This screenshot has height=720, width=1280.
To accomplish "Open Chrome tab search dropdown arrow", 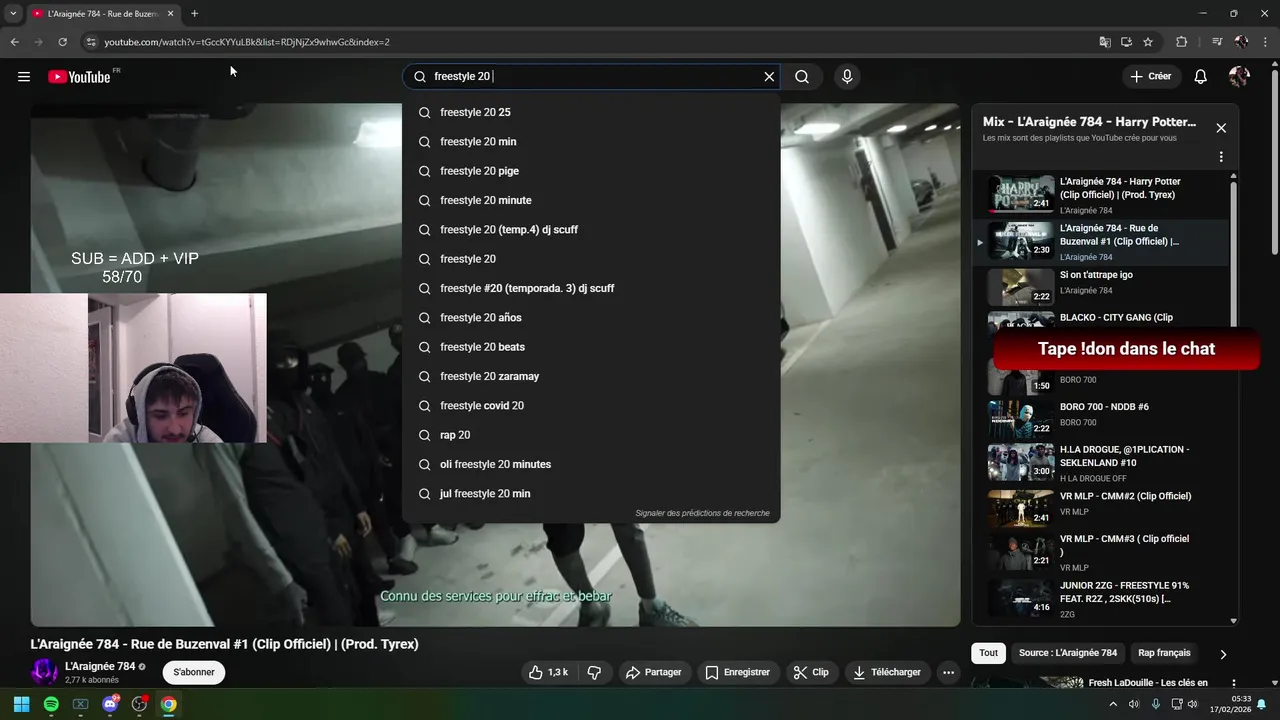I will pyautogui.click(x=13, y=14).
